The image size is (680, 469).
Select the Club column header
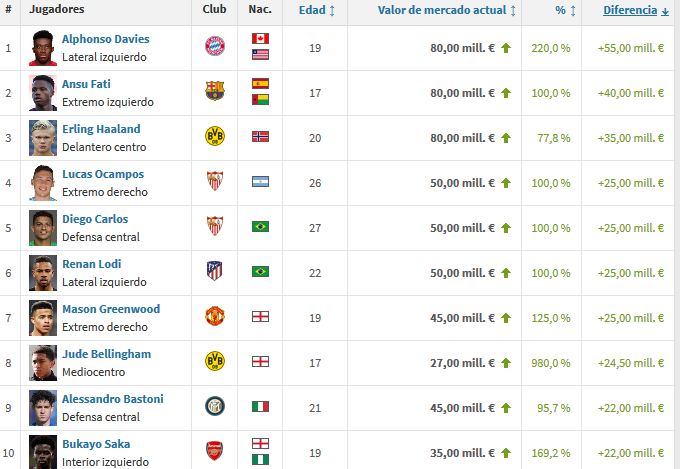[214, 10]
